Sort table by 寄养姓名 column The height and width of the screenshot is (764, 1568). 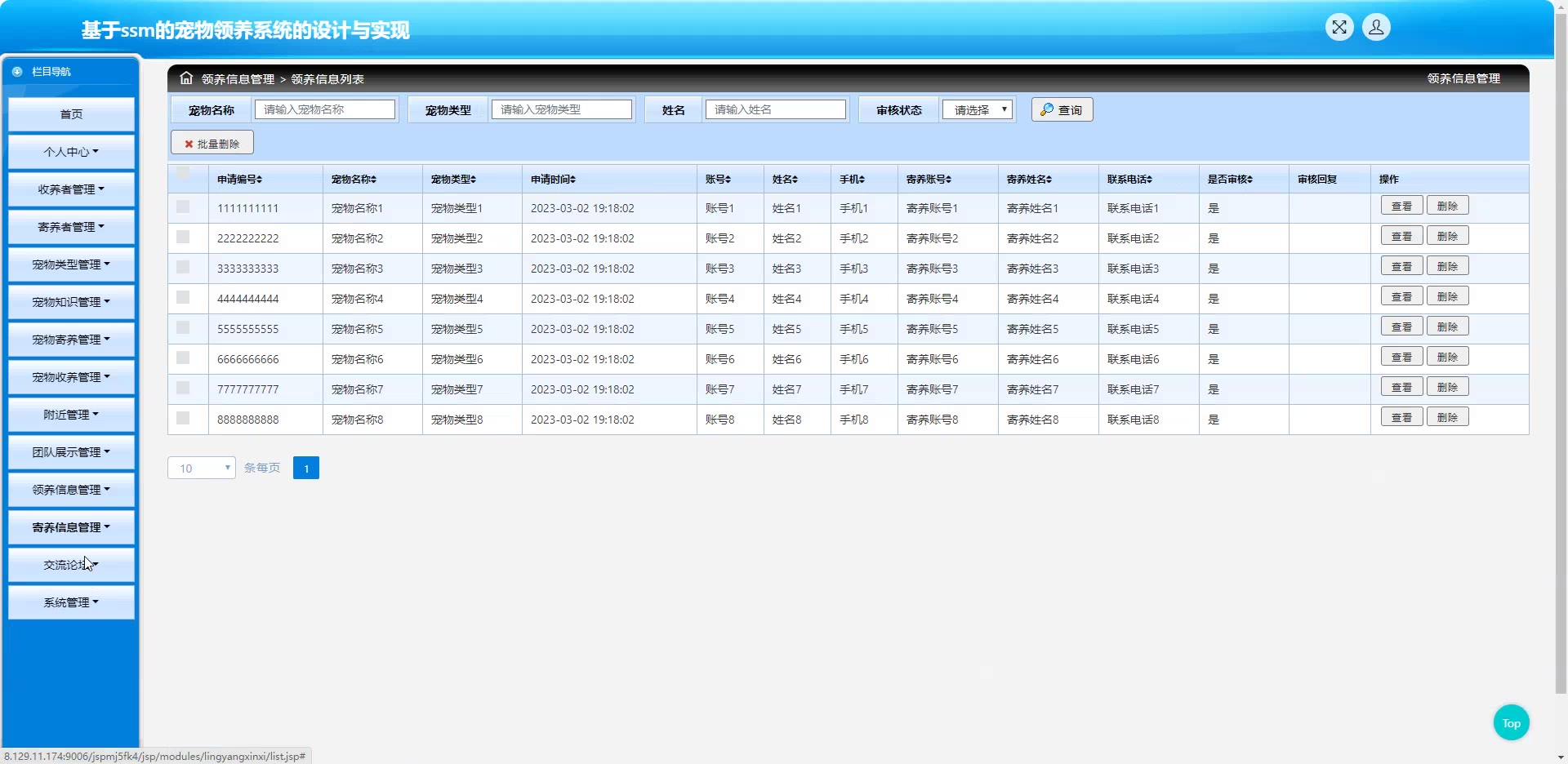point(1029,180)
